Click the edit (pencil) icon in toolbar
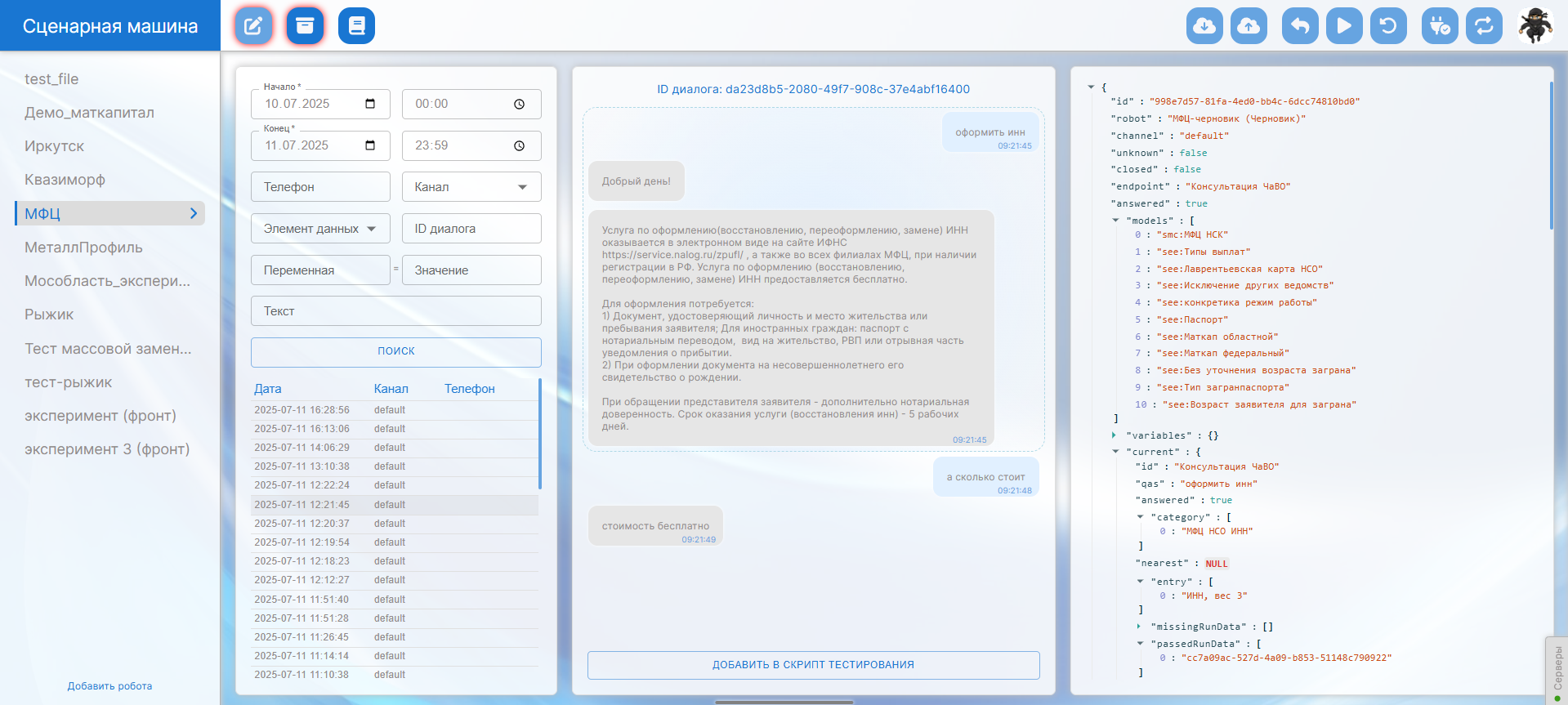The width and height of the screenshot is (1568, 705). coord(253,26)
